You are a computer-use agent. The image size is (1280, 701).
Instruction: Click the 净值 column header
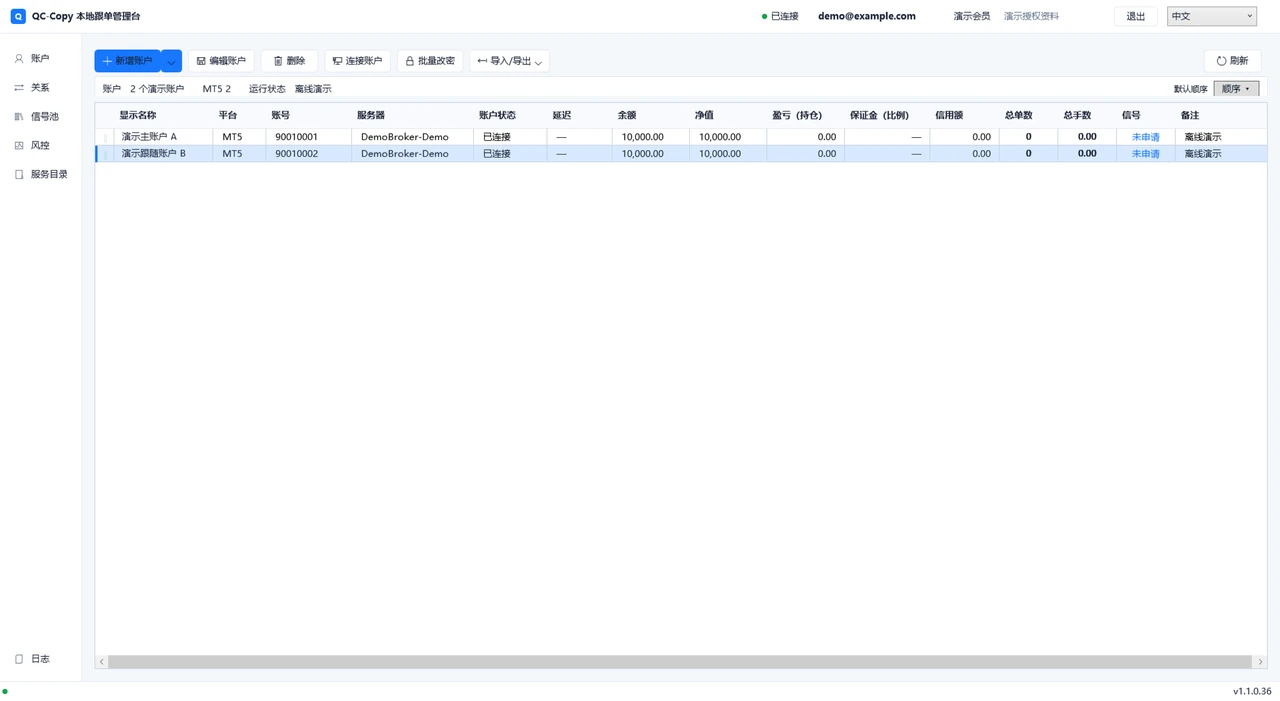[x=704, y=115]
